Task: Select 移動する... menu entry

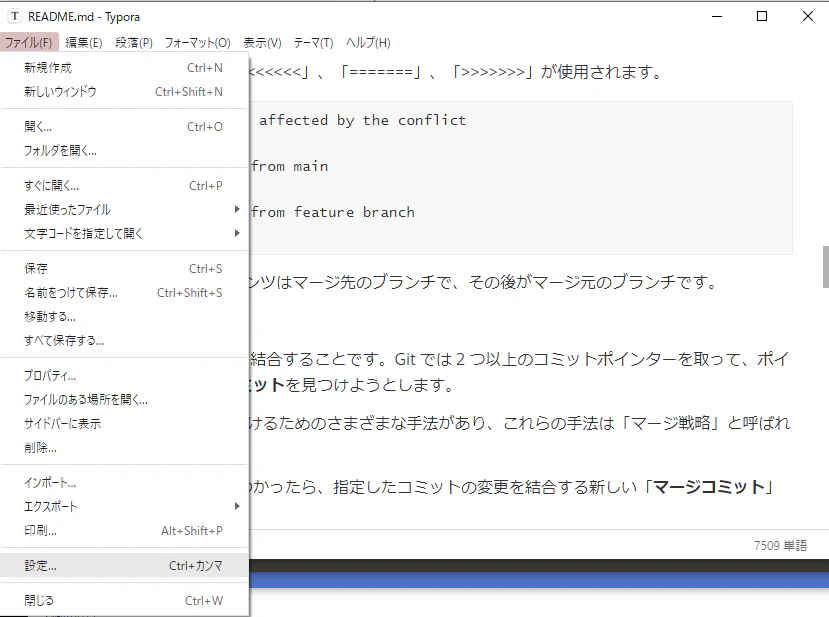Action: coord(124,316)
